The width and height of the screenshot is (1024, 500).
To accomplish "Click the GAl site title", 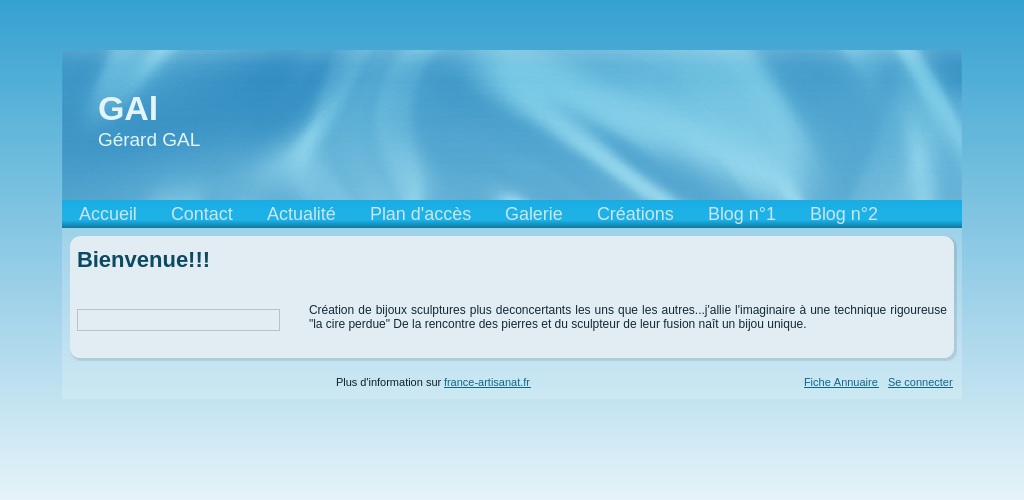I will [128, 108].
